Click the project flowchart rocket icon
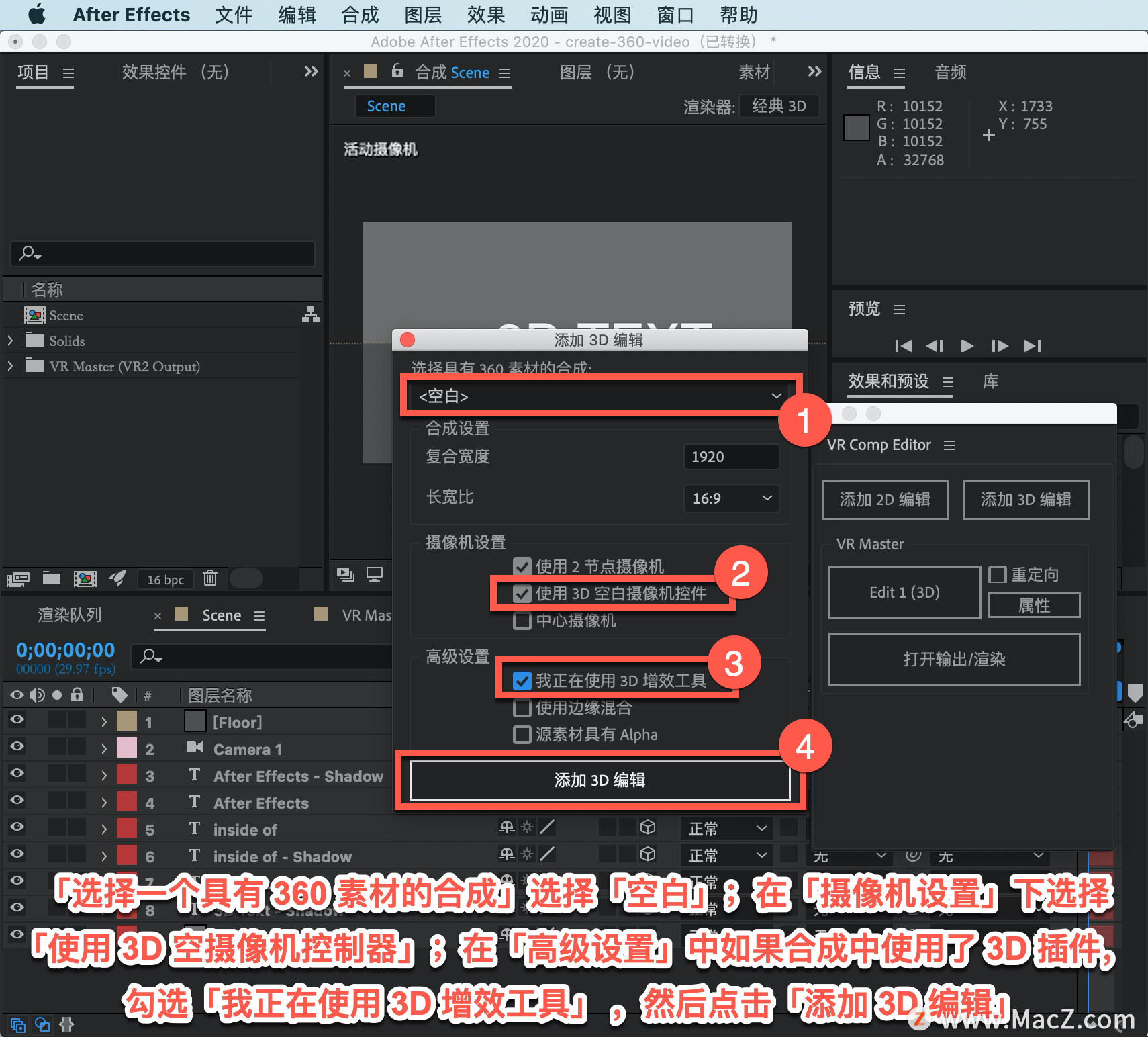 (x=117, y=578)
